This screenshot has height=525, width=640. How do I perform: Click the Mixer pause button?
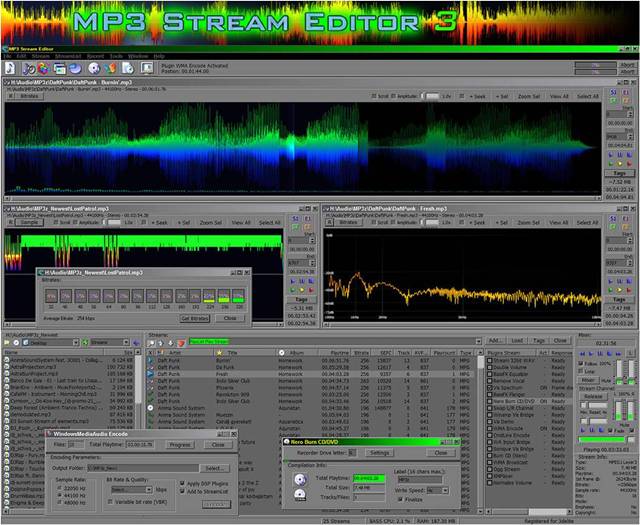(x=600, y=354)
